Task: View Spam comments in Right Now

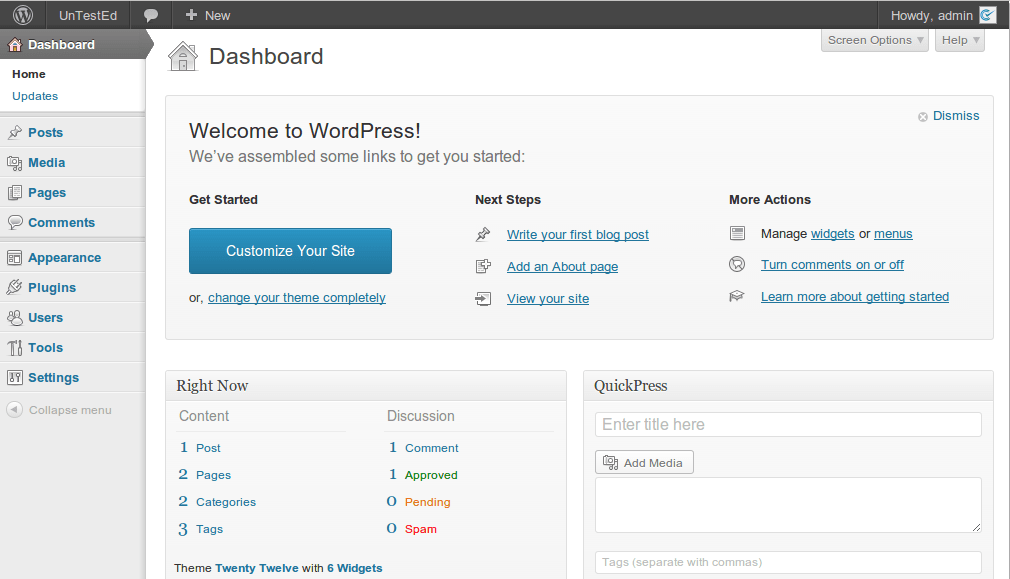Action: 421,529
